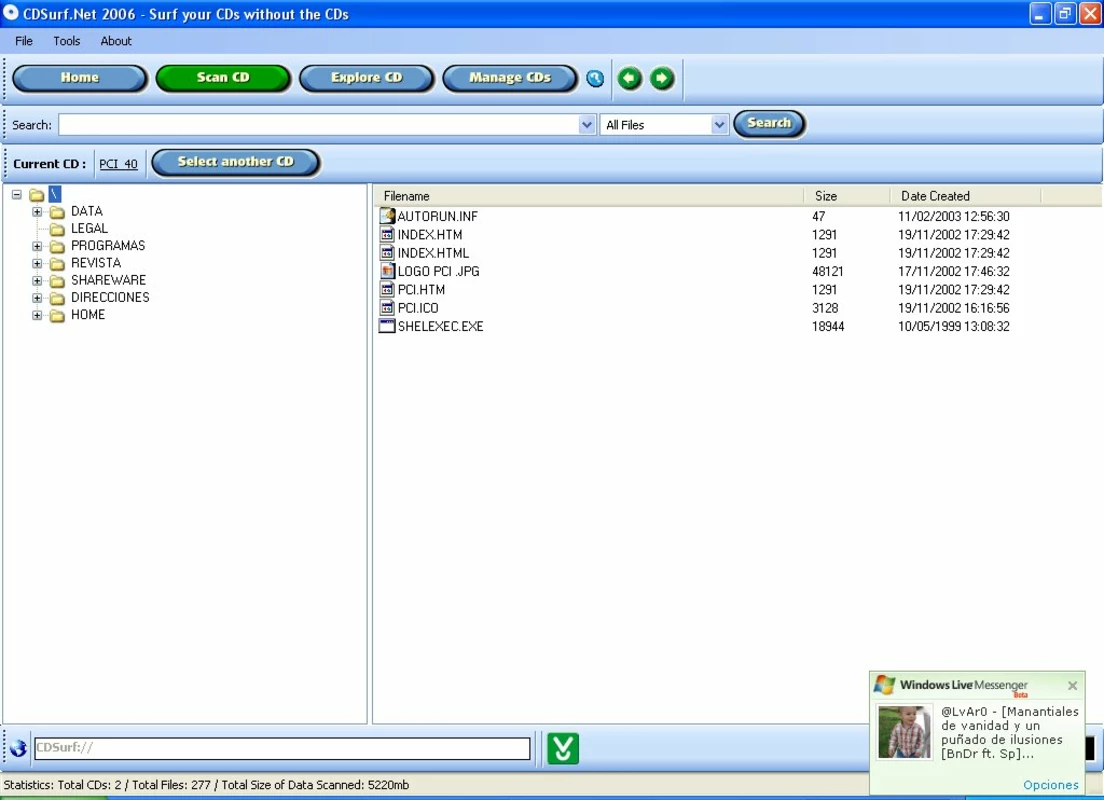Click the AUTORUN.INF file icon
Image resolution: width=1104 pixels, height=800 pixels.
[x=387, y=215]
